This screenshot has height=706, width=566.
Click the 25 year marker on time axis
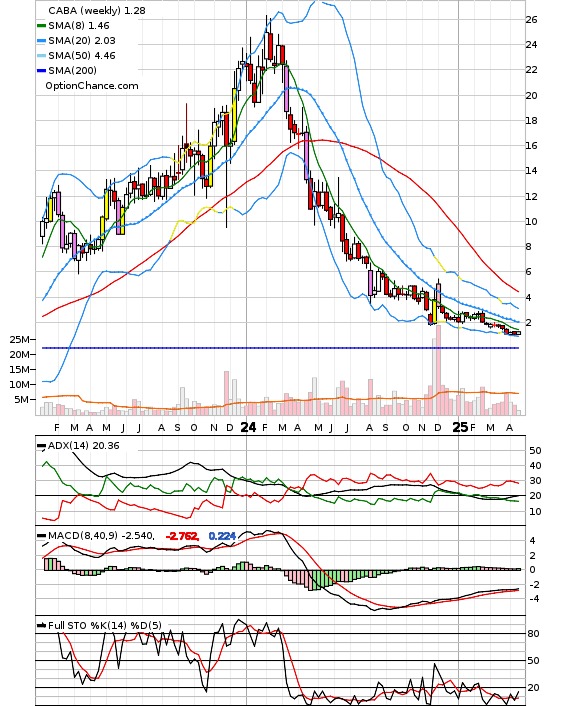[x=460, y=427]
